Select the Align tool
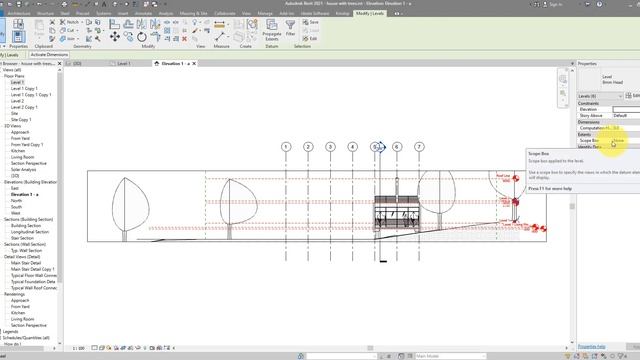Image resolution: width=640 pixels, height=360 pixels. [x=115, y=24]
